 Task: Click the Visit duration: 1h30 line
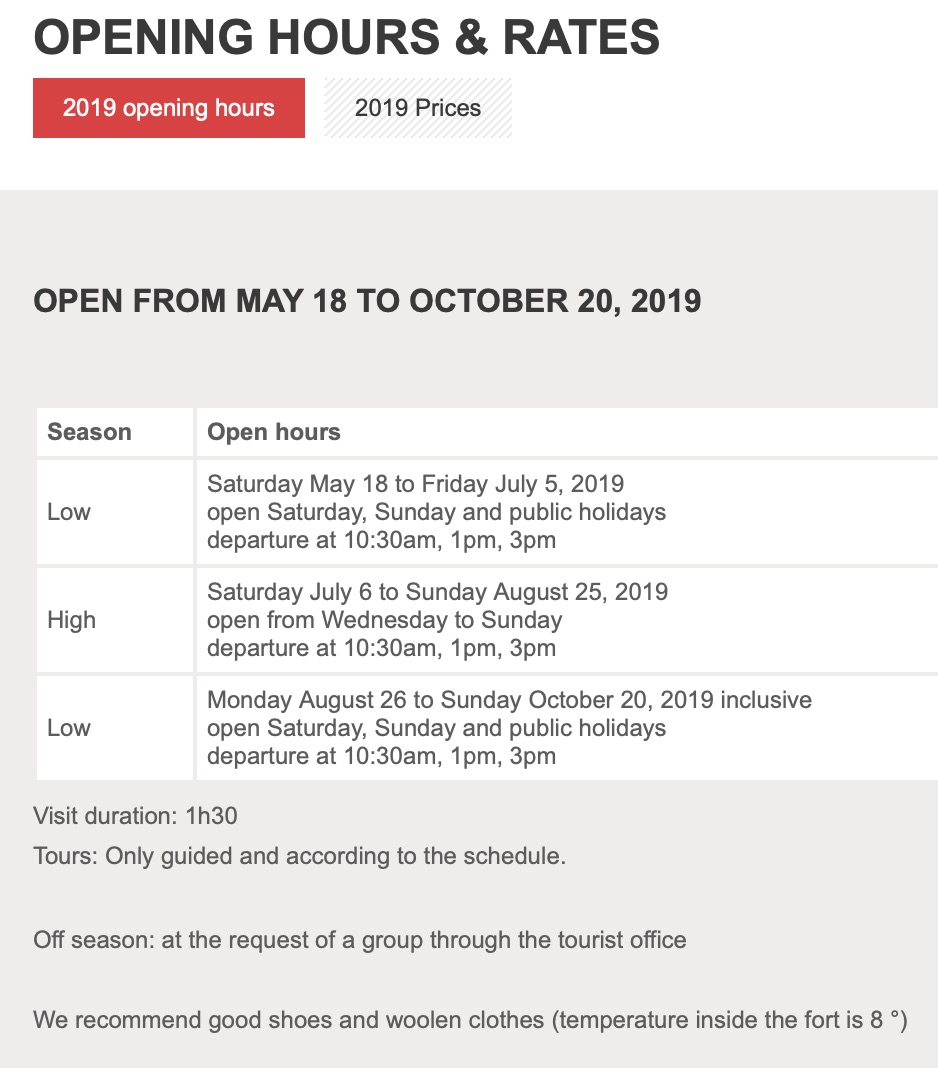click(135, 816)
